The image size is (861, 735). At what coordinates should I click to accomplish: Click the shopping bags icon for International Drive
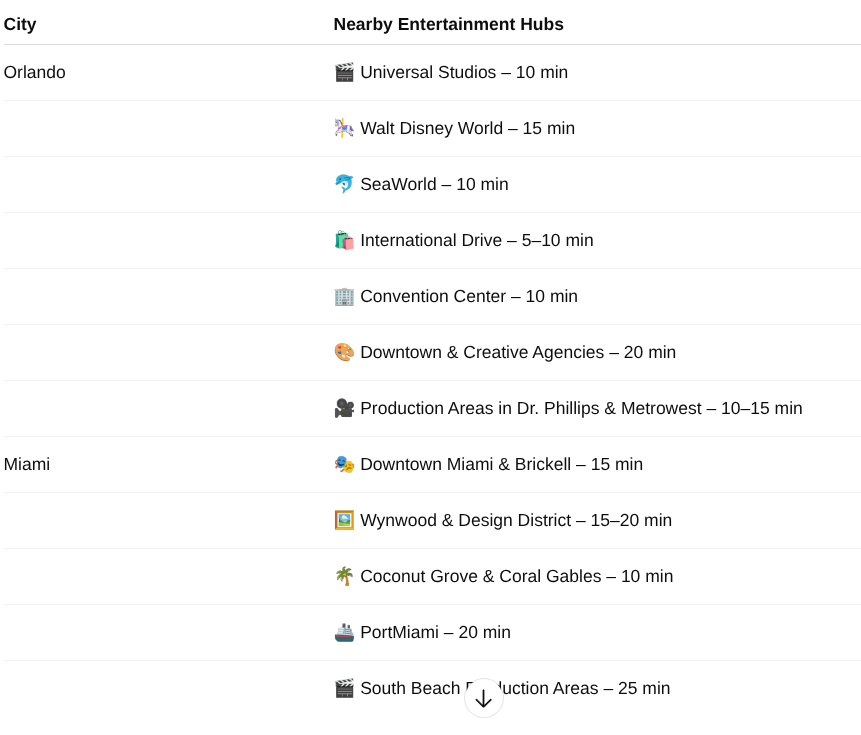tap(344, 240)
